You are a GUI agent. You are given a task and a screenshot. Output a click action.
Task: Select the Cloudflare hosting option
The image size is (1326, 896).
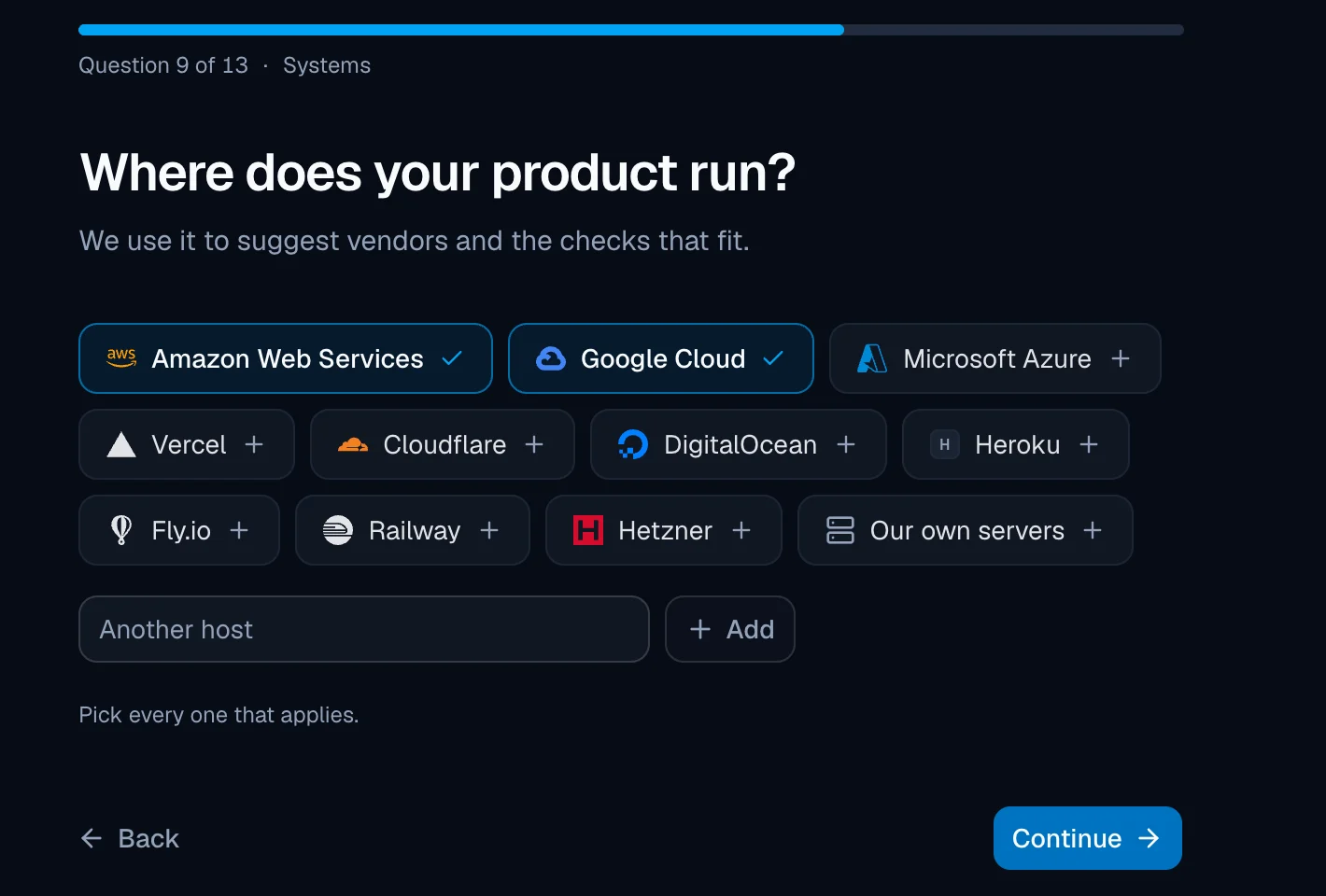click(x=443, y=444)
